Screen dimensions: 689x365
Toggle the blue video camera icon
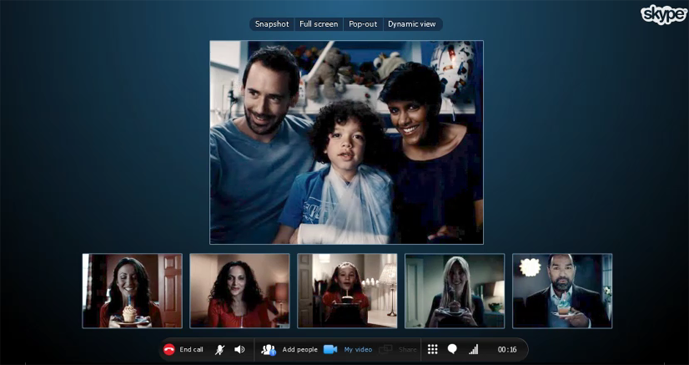330,350
